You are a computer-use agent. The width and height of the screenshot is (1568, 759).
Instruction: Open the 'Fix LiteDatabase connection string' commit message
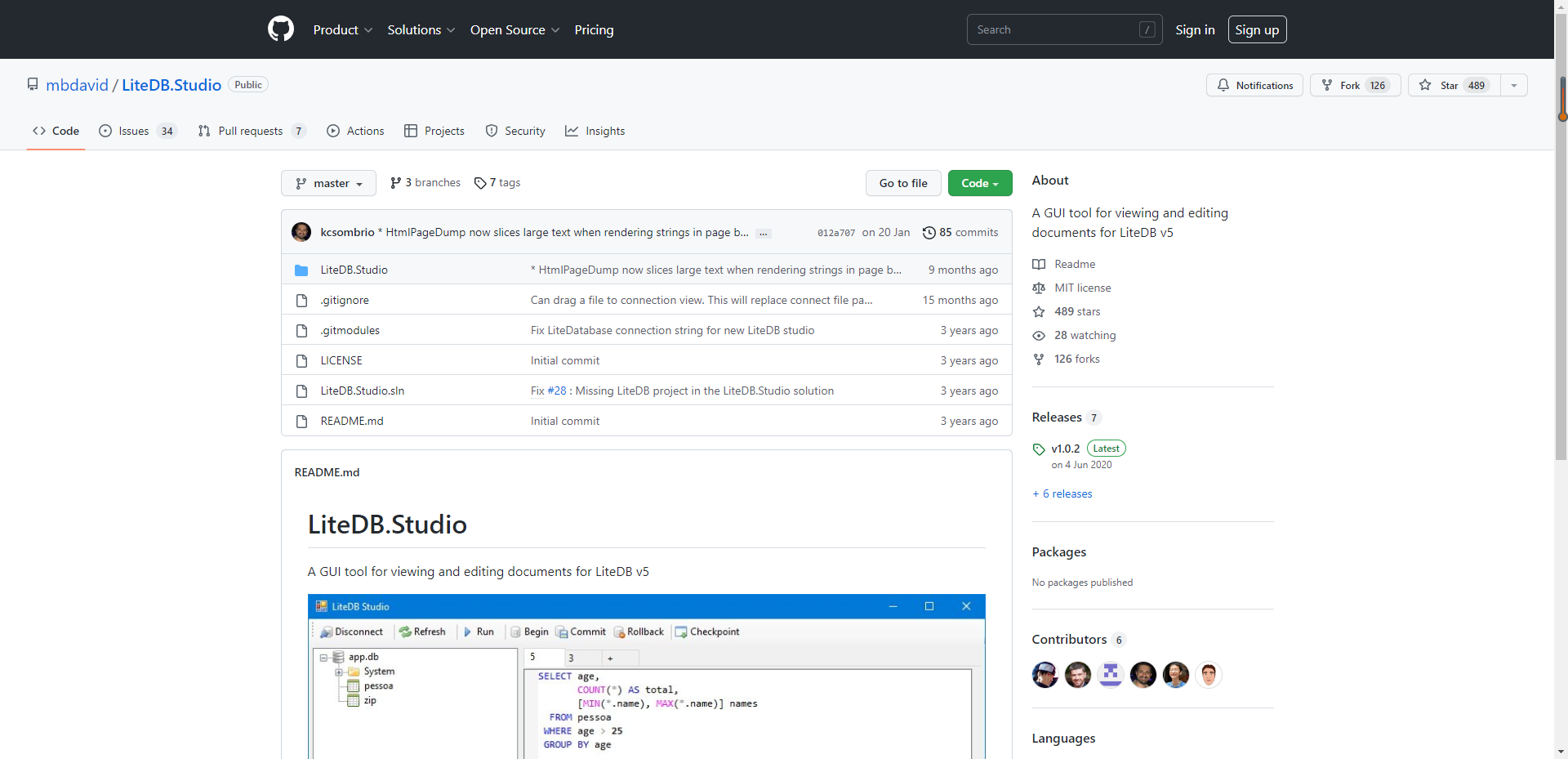(x=673, y=331)
